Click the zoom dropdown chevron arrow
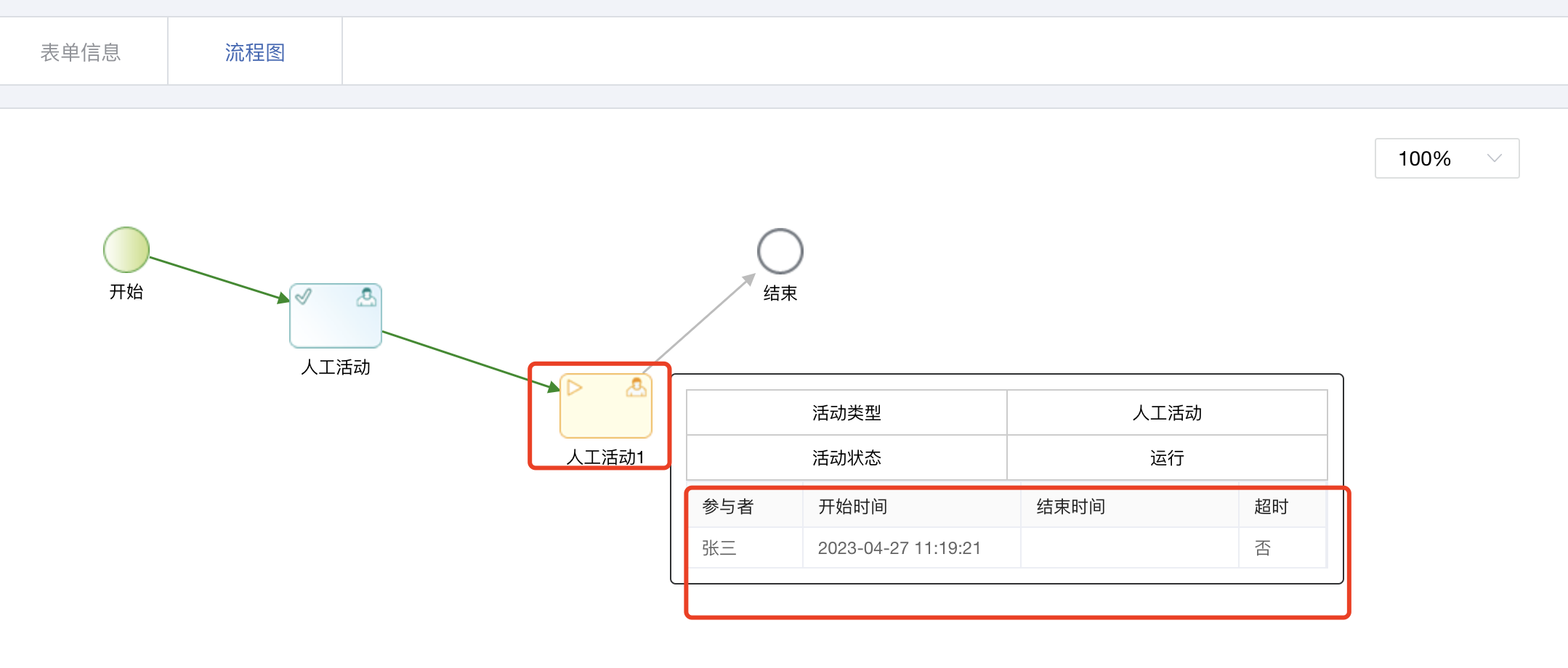 click(1494, 158)
